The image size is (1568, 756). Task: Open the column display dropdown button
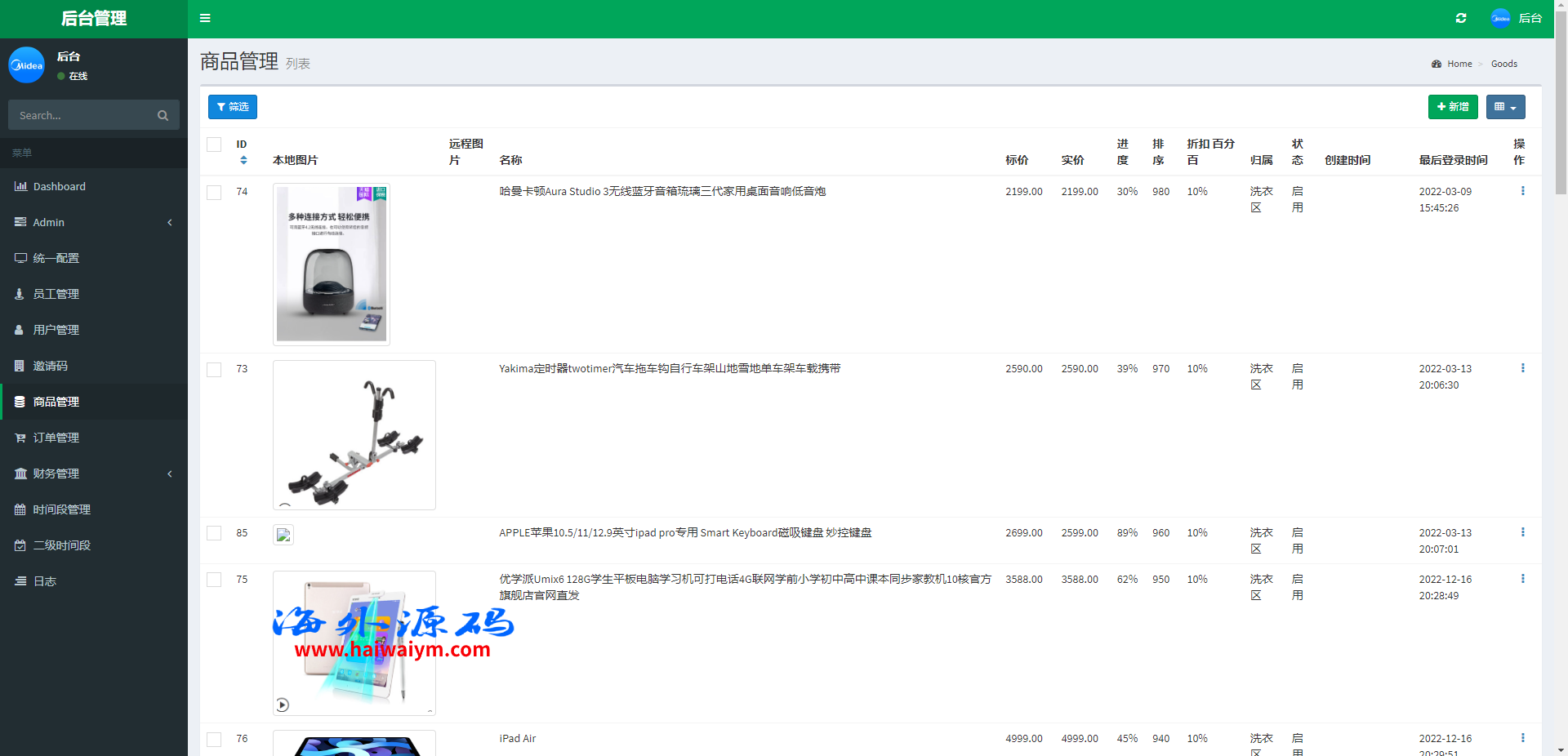(x=1505, y=107)
